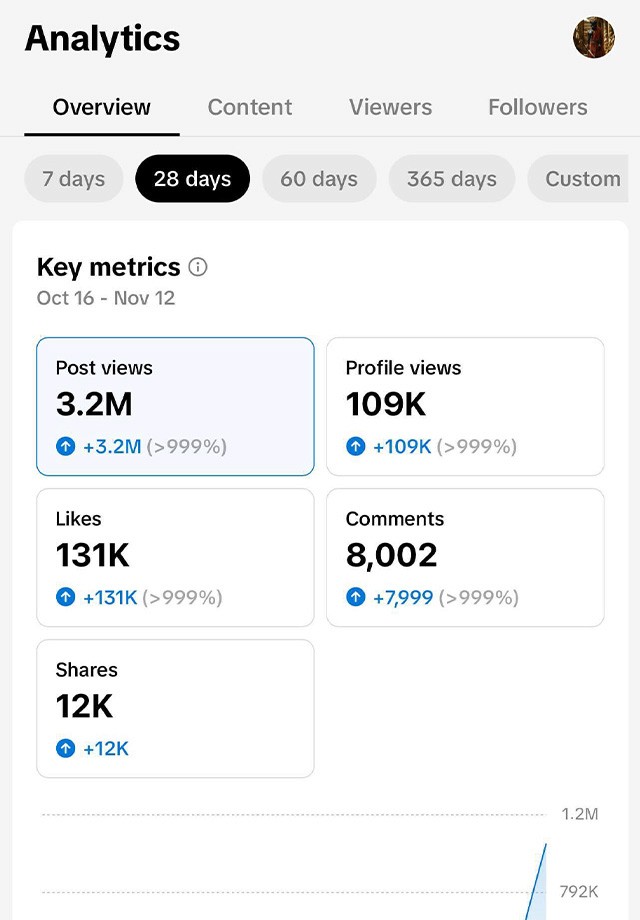Screen dimensions: 640x920
Task: Select the Profile views metric card
Action: coord(465,406)
